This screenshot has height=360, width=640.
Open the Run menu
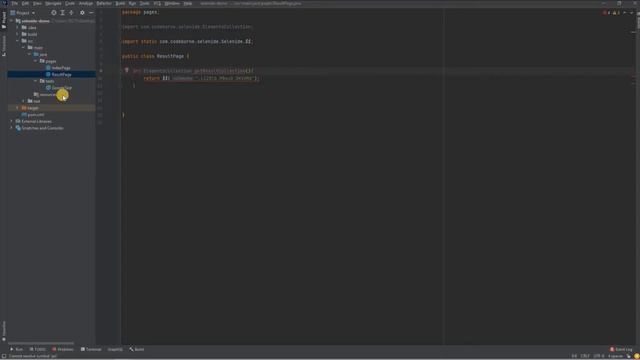pyautogui.click(x=132, y=3)
